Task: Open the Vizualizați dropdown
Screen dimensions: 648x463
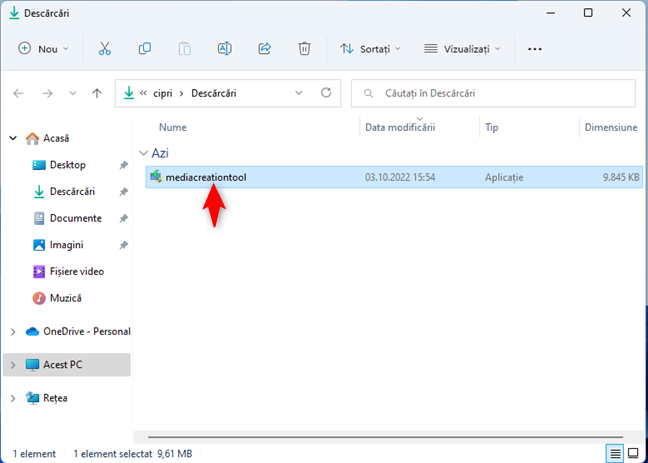Action: pos(462,49)
